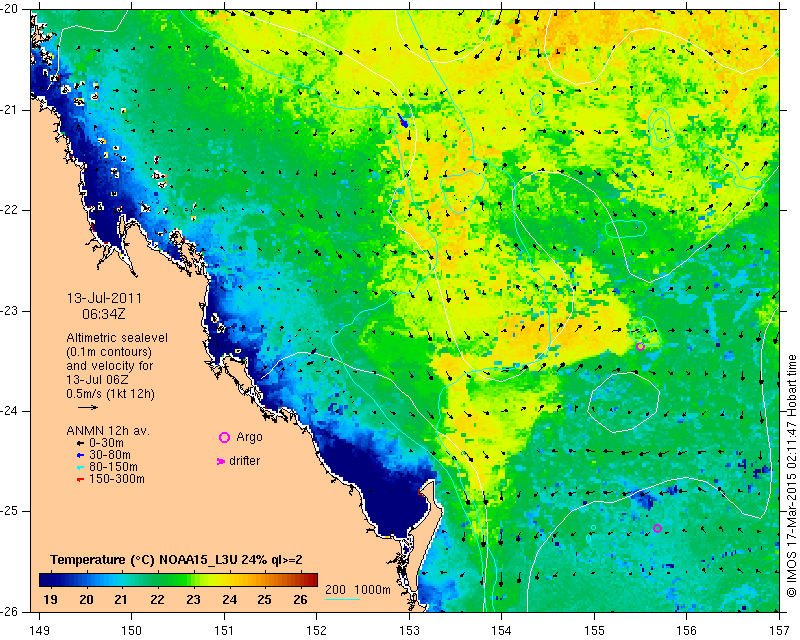Click the magenta Argo circle in the legend

point(224,437)
